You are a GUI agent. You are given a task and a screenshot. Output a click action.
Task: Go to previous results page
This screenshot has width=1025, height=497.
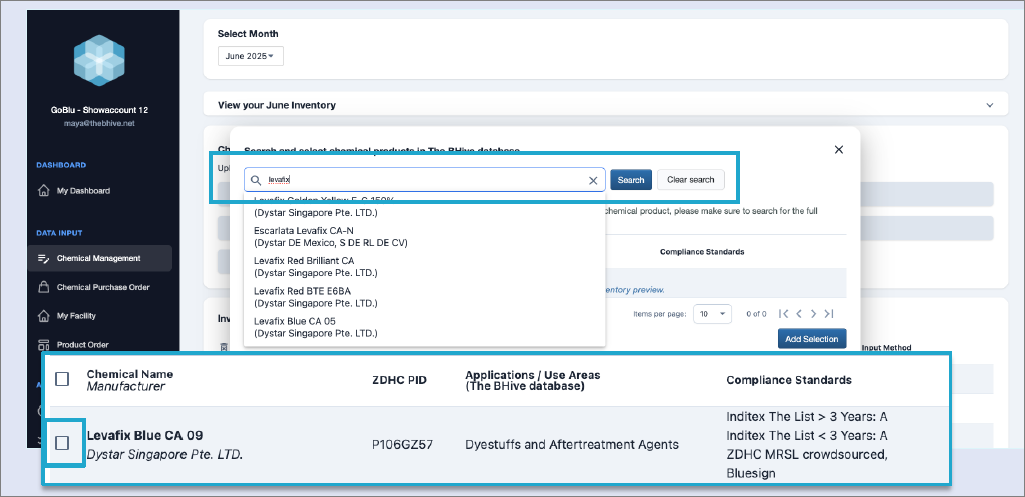tap(799, 314)
